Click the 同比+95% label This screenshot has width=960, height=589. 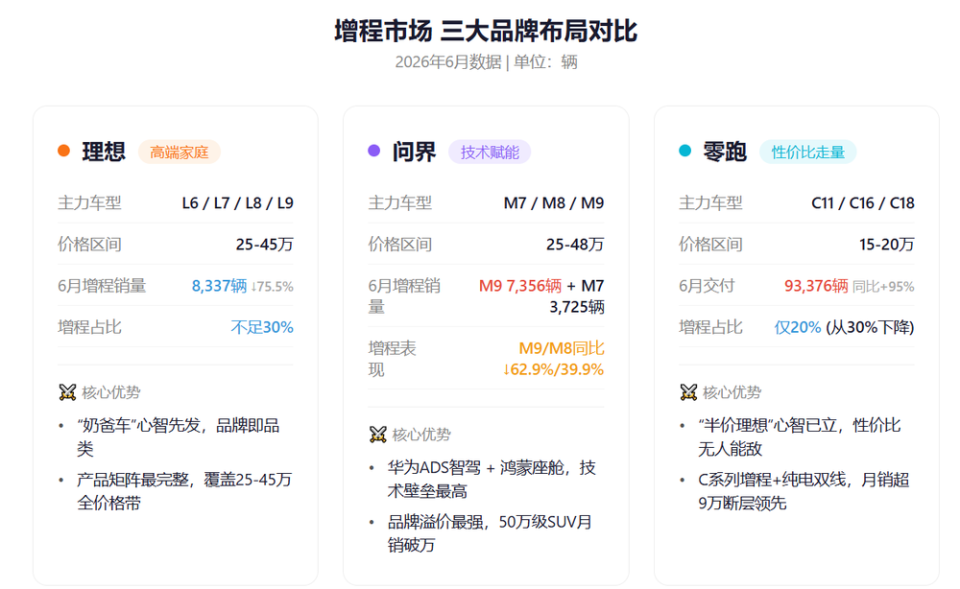coord(883,287)
